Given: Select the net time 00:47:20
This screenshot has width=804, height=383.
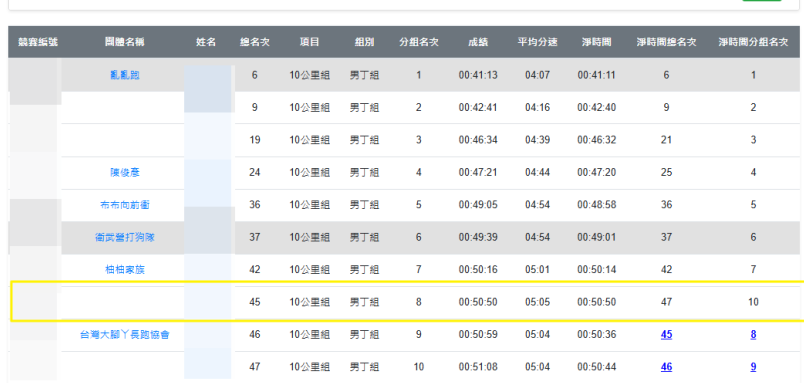Looking at the screenshot, I should click(x=596, y=172).
